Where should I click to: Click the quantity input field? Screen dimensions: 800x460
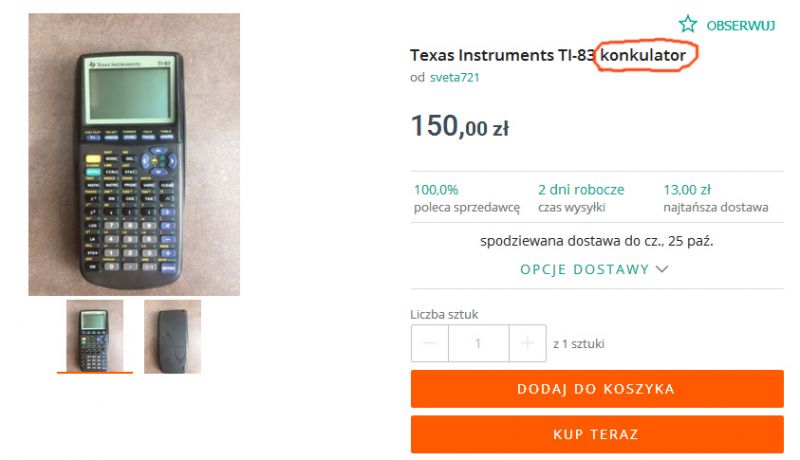479,343
